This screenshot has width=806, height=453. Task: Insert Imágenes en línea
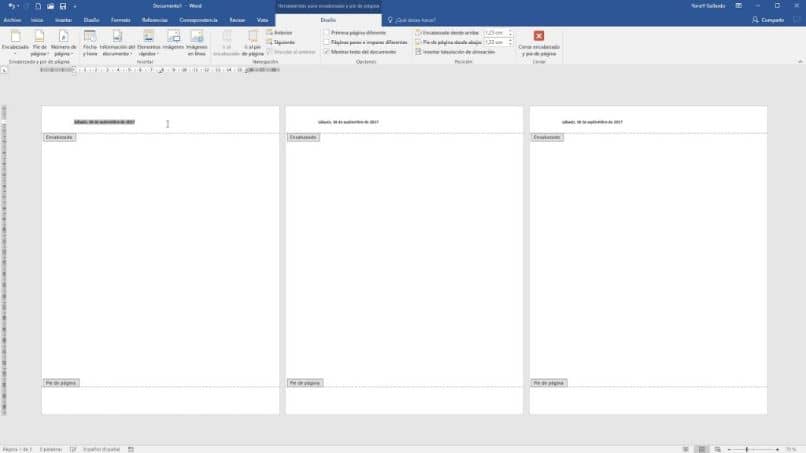coord(196,43)
